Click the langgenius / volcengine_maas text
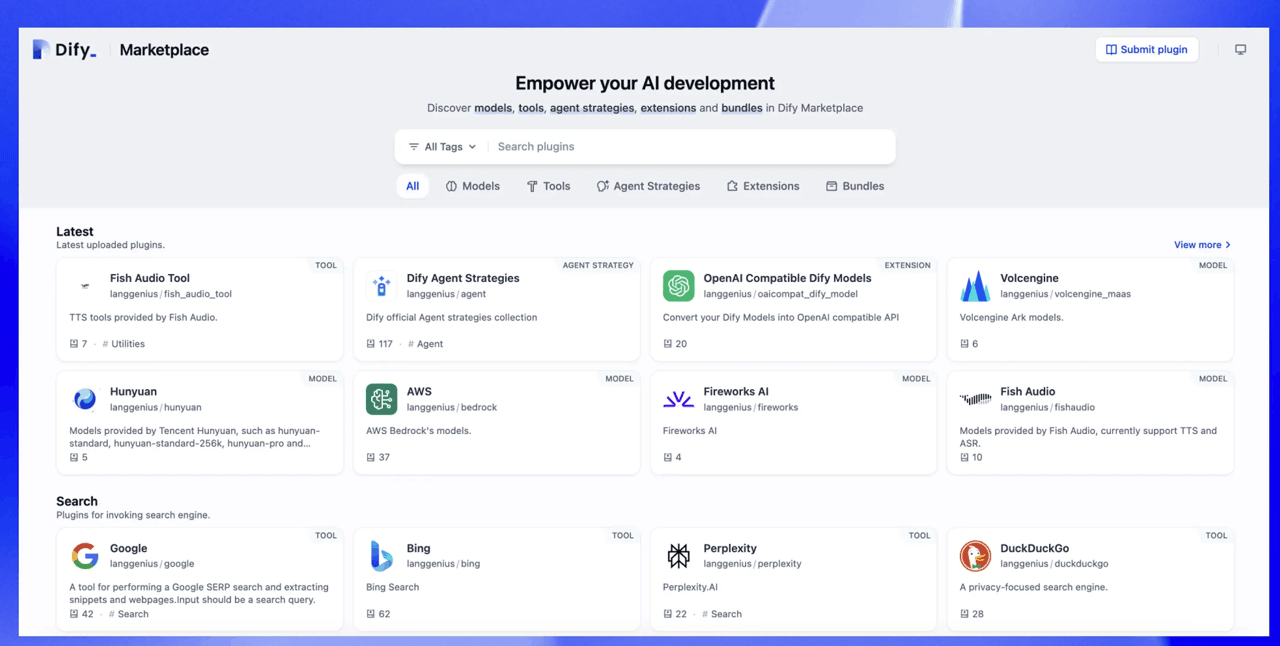Screen dimensions: 1280x646 coord(1065,294)
